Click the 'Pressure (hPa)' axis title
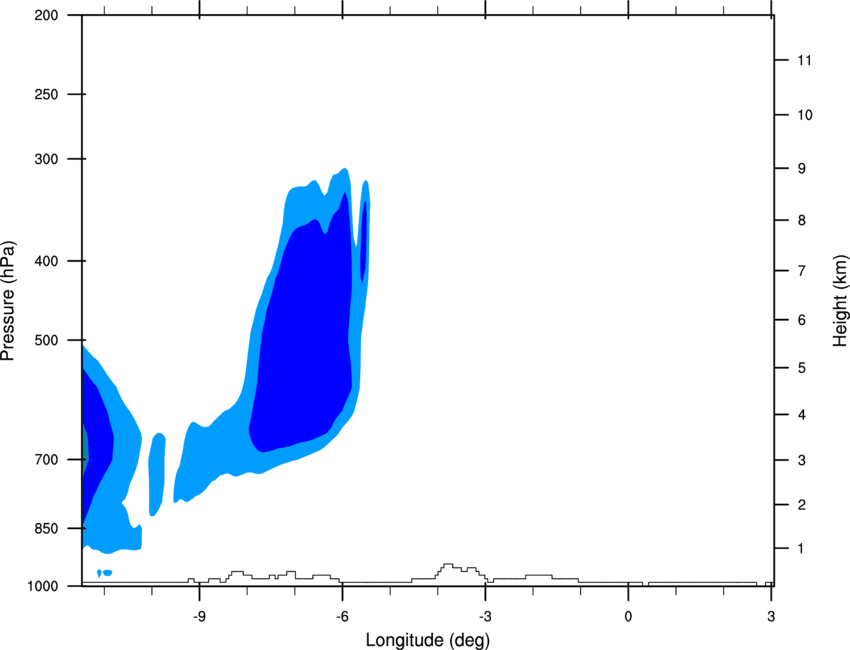 coord(8,301)
